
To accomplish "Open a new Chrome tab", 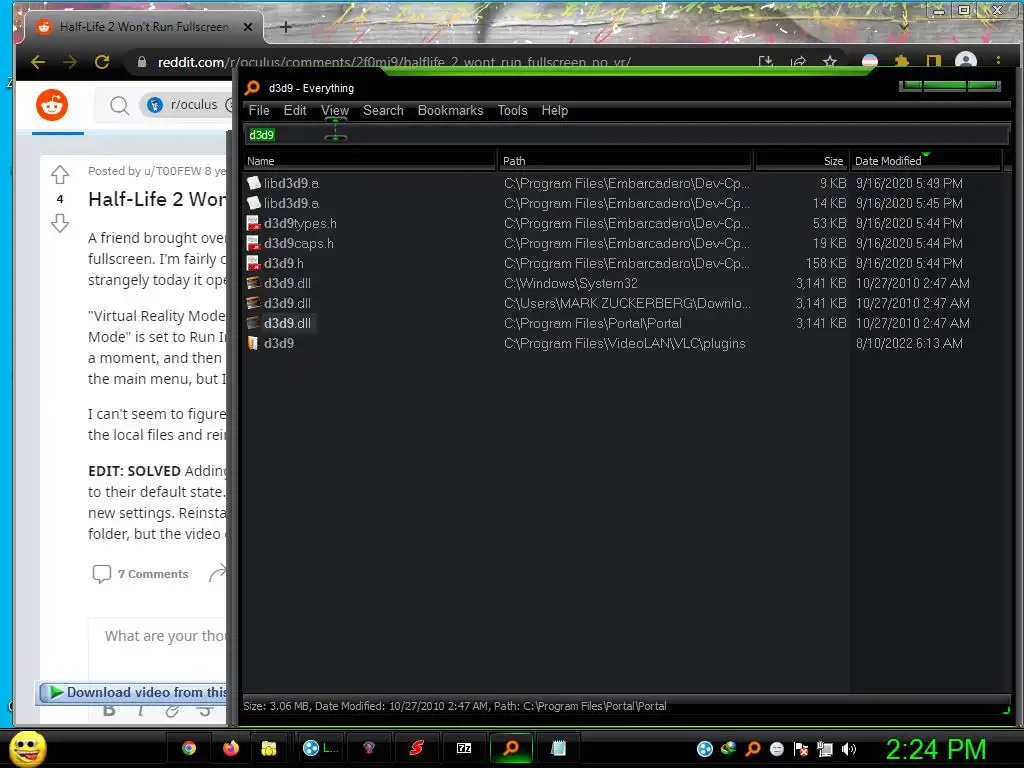I will 285,27.
